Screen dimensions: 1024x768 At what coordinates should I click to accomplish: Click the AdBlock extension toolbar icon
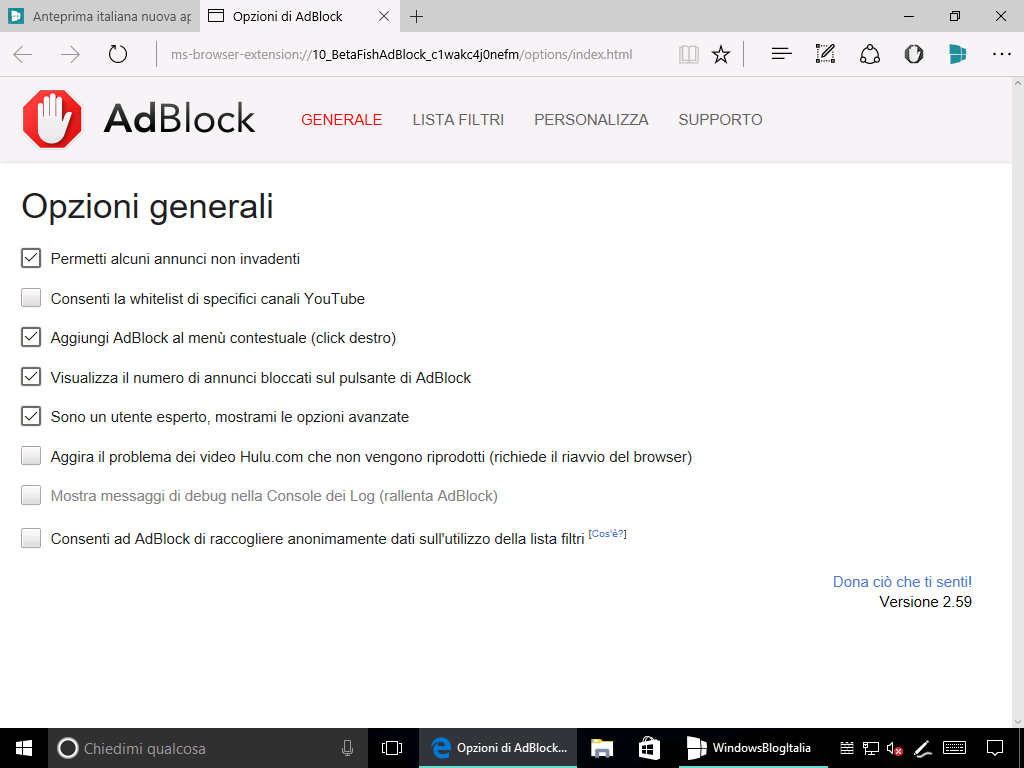[x=914, y=54]
